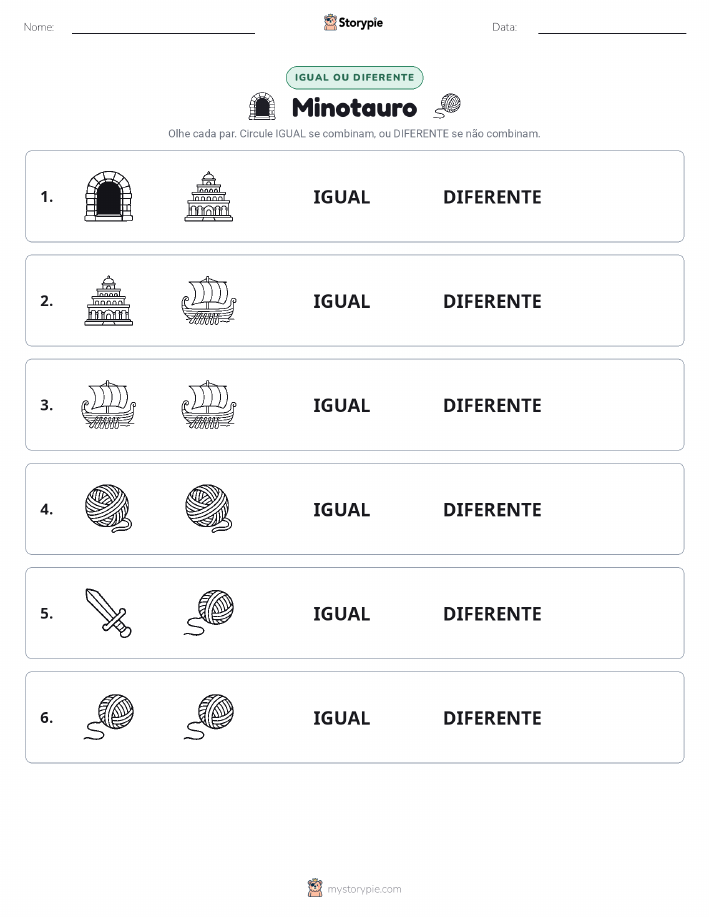Click the palace icon in row 2

pyautogui.click(x=109, y=301)
